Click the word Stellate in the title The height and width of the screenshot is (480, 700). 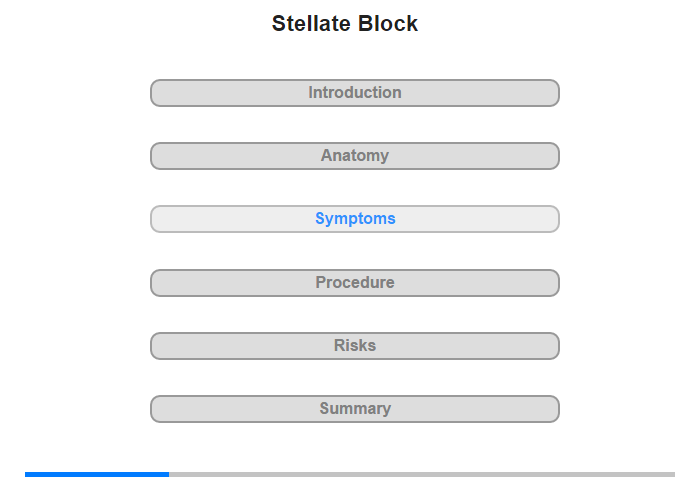[310, 24]
